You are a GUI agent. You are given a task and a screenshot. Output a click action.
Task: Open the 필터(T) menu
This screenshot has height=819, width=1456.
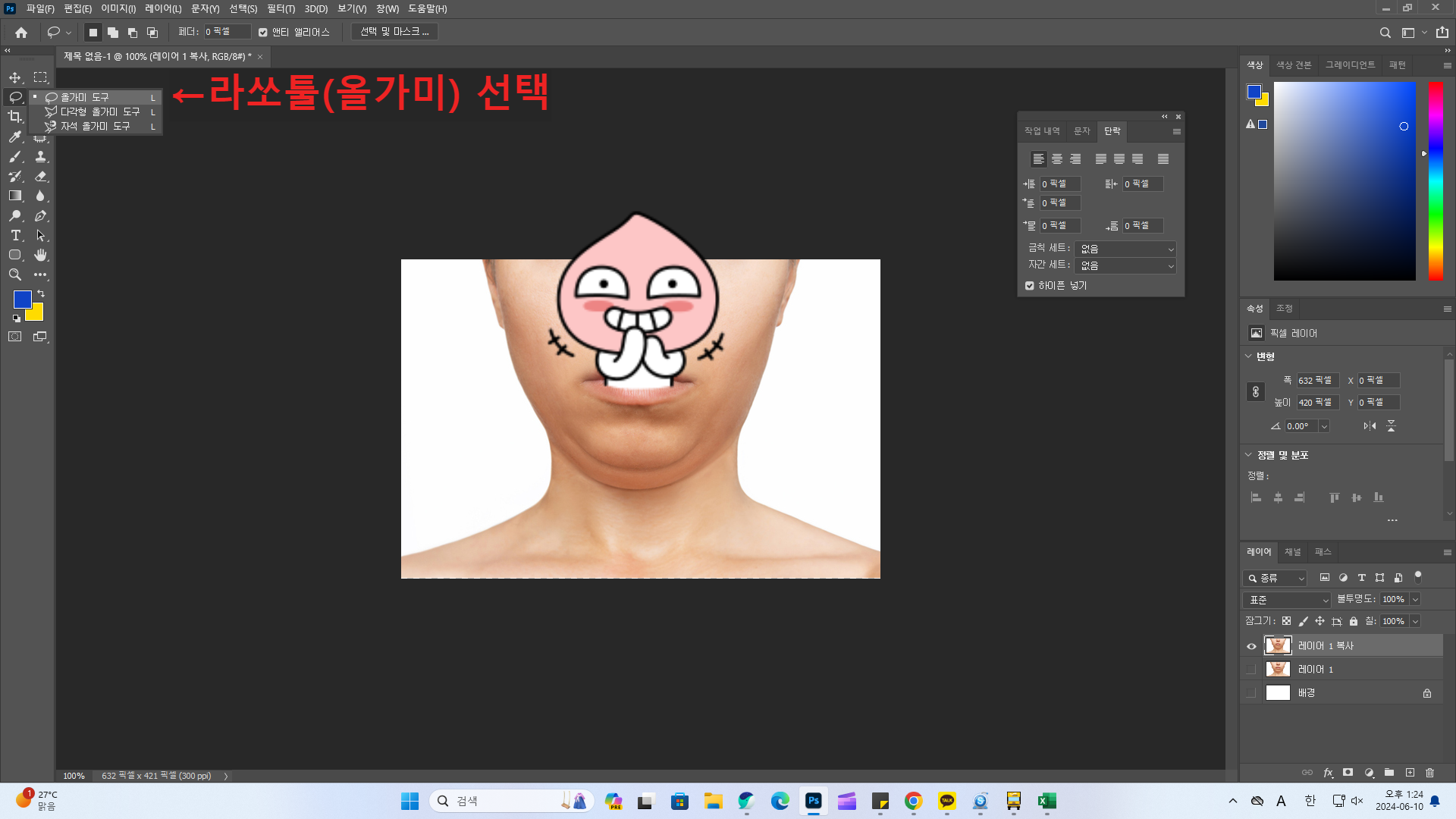coord(281,8)
